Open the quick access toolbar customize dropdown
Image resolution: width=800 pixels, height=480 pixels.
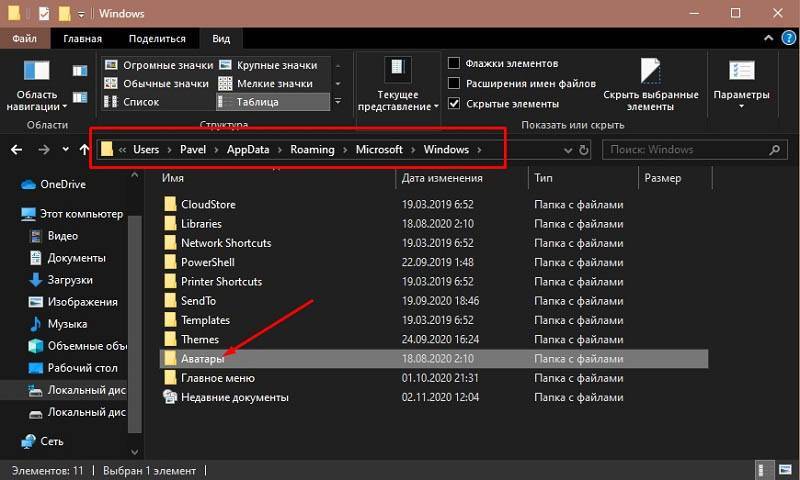point(81,14)
